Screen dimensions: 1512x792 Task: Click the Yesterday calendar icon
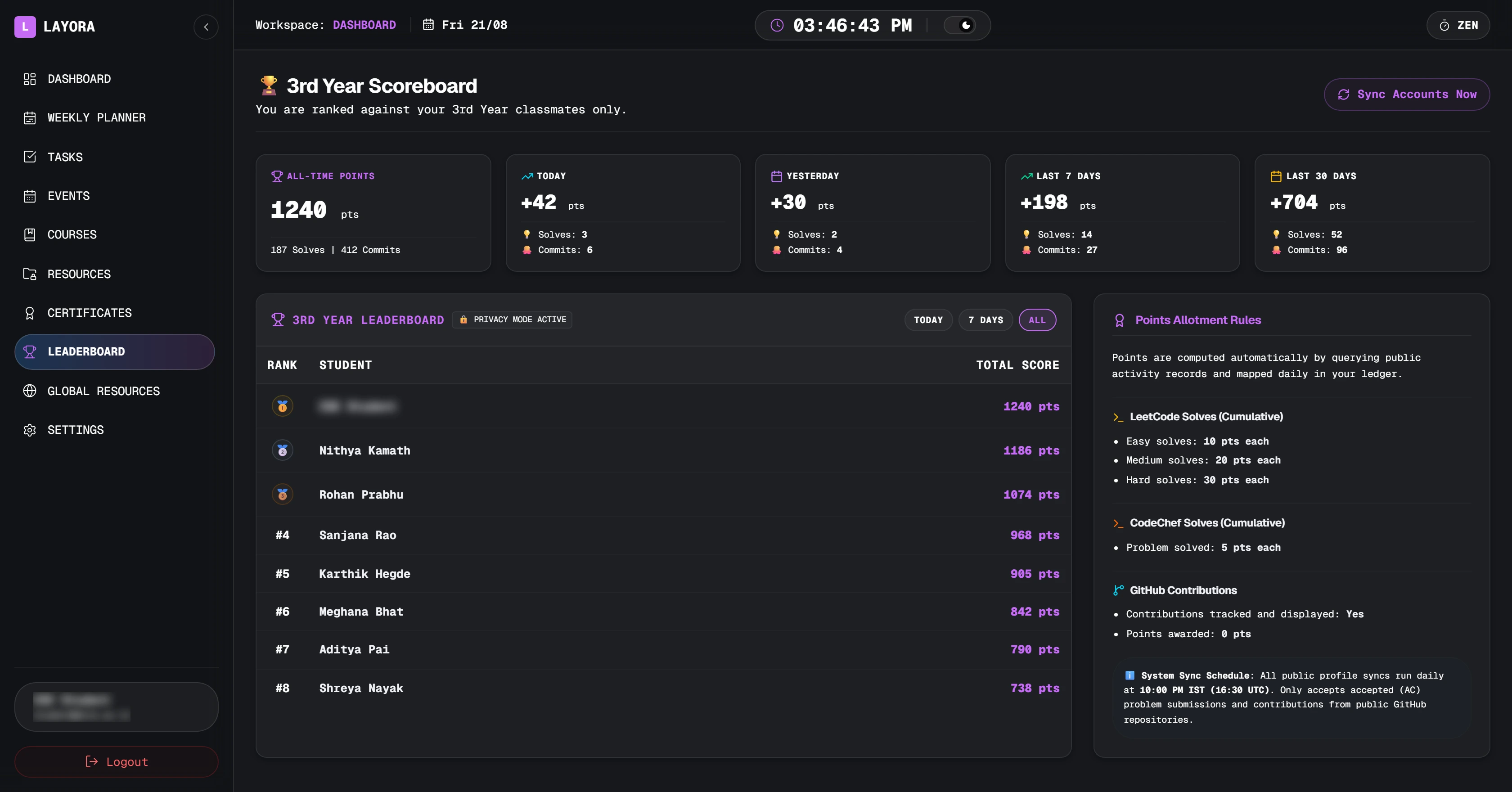coord(777,176)
